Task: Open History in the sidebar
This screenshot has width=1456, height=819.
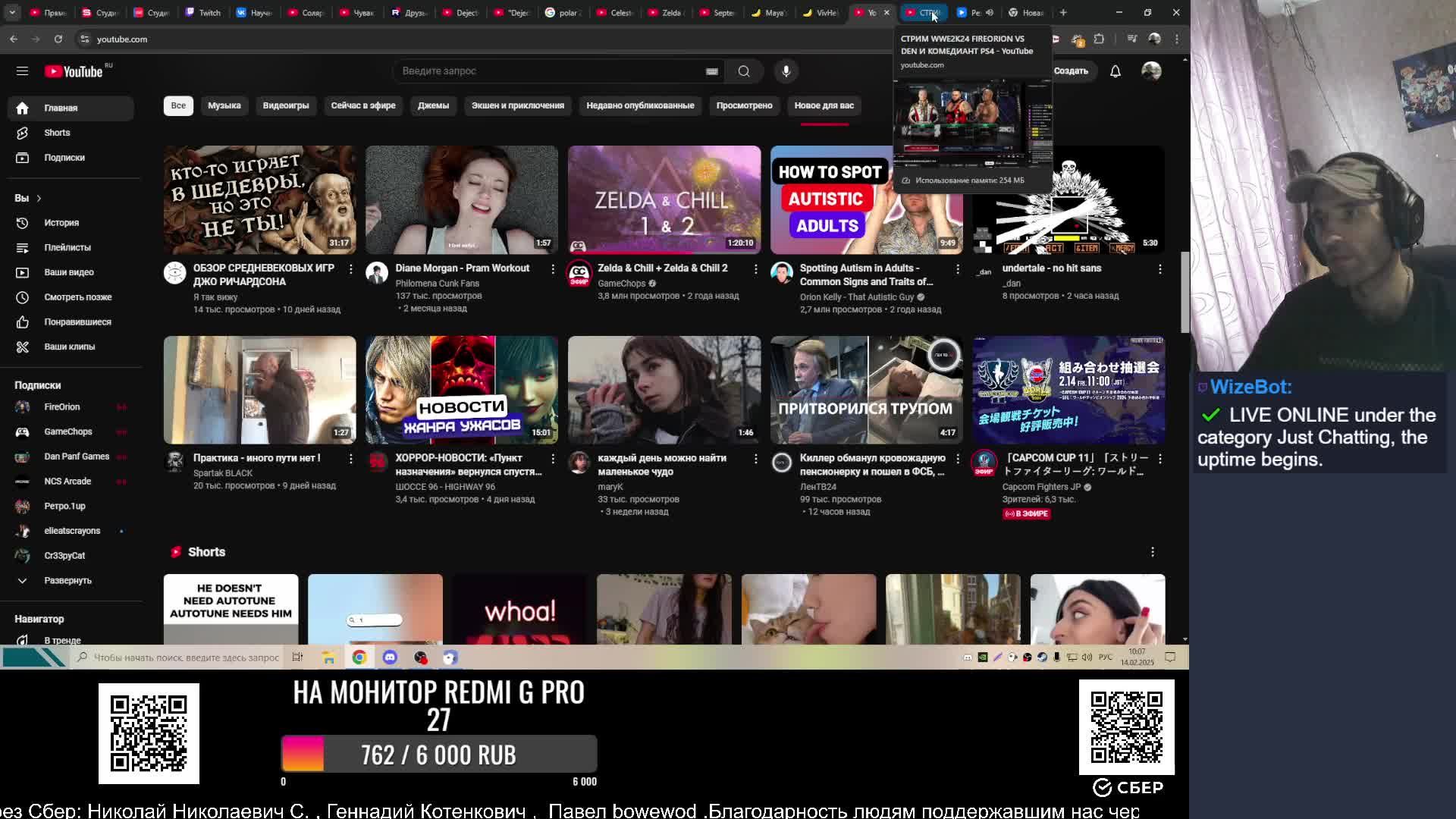Action: (61, 222)
